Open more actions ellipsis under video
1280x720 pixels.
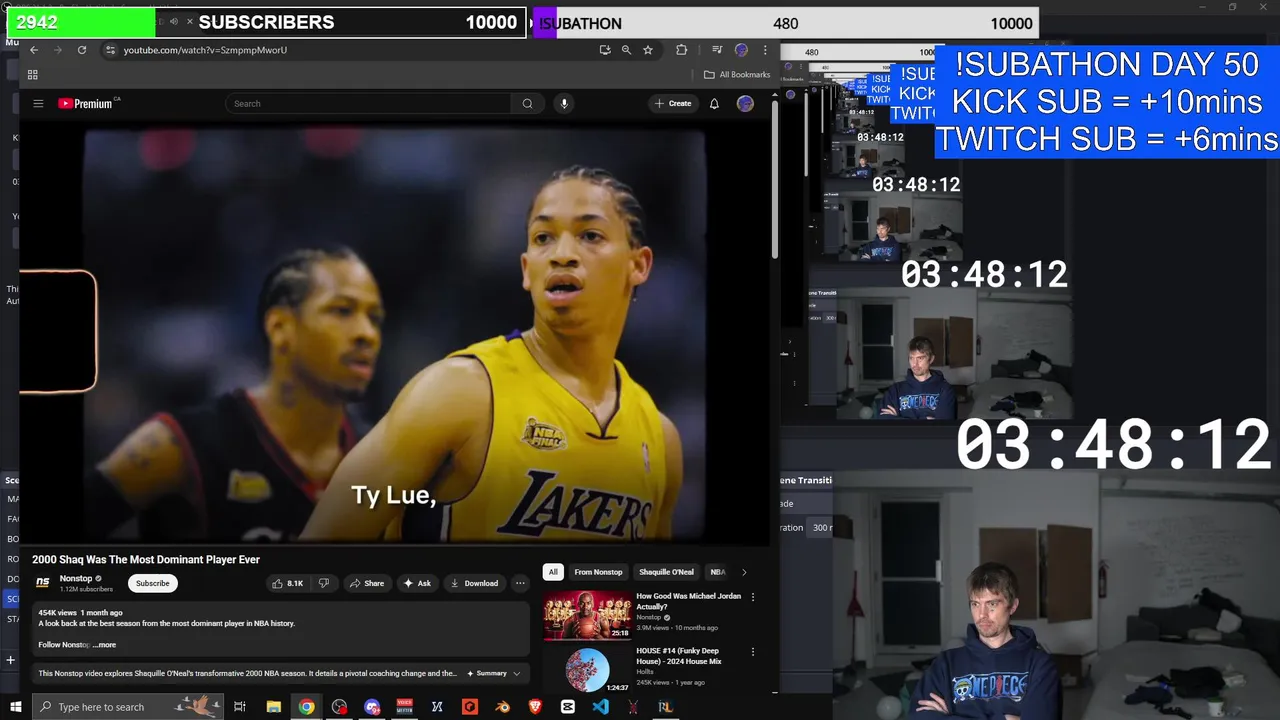(x=520, y=583)
